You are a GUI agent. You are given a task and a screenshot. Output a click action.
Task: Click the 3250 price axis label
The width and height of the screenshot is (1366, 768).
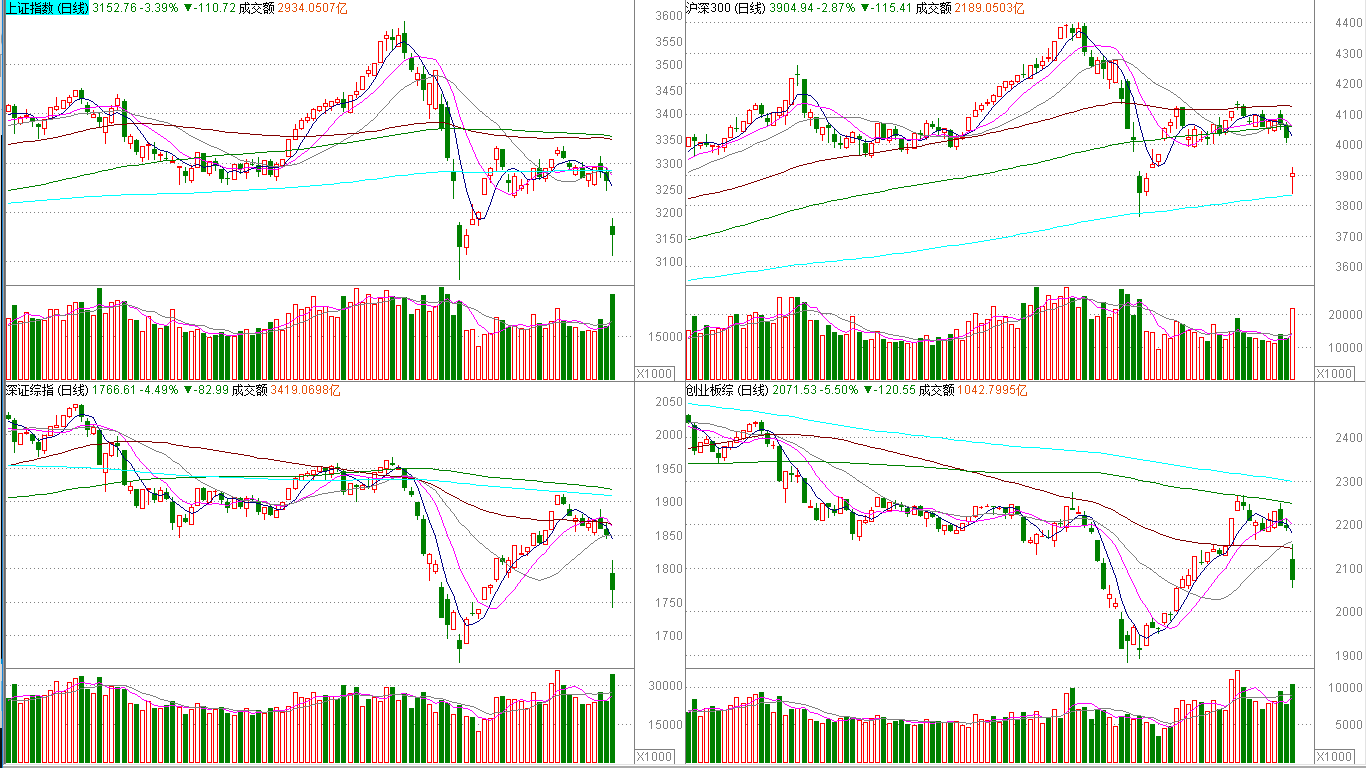(x=668, y=189)
